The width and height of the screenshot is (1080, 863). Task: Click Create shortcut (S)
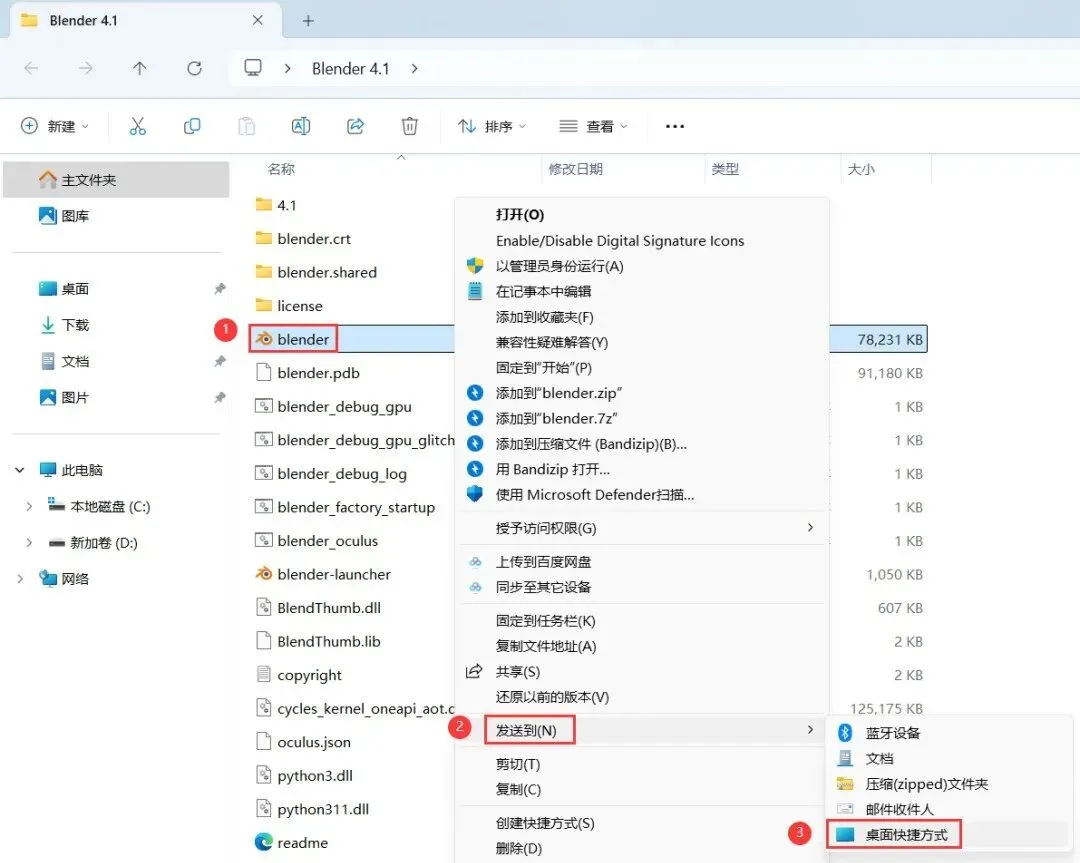point(545,823)
